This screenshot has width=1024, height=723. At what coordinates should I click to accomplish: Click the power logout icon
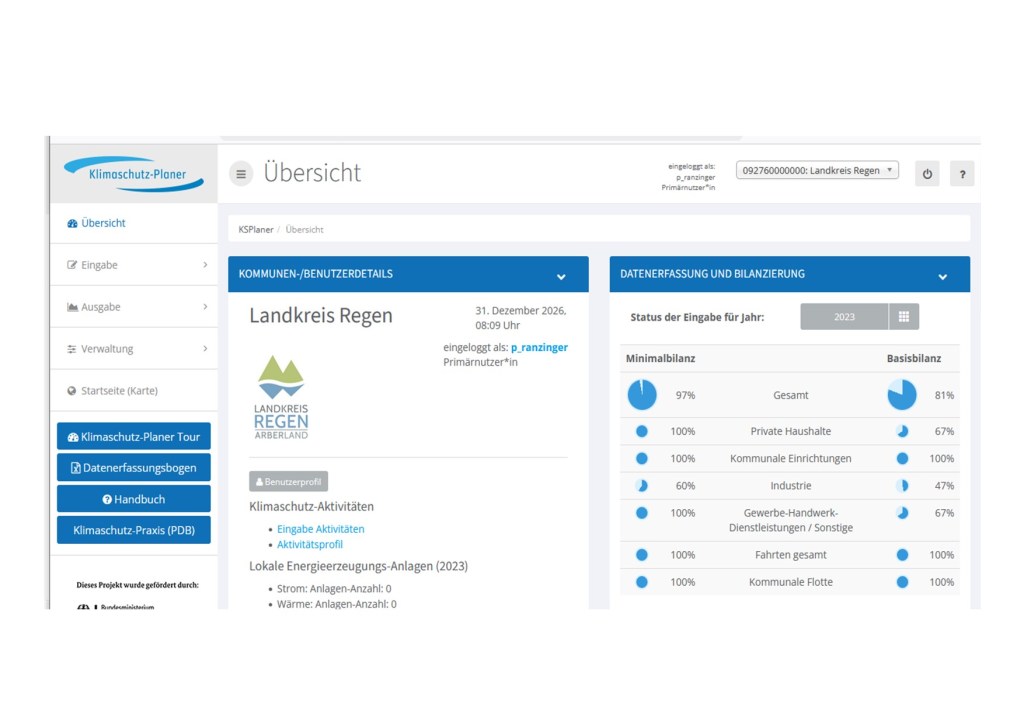(927, 174)
